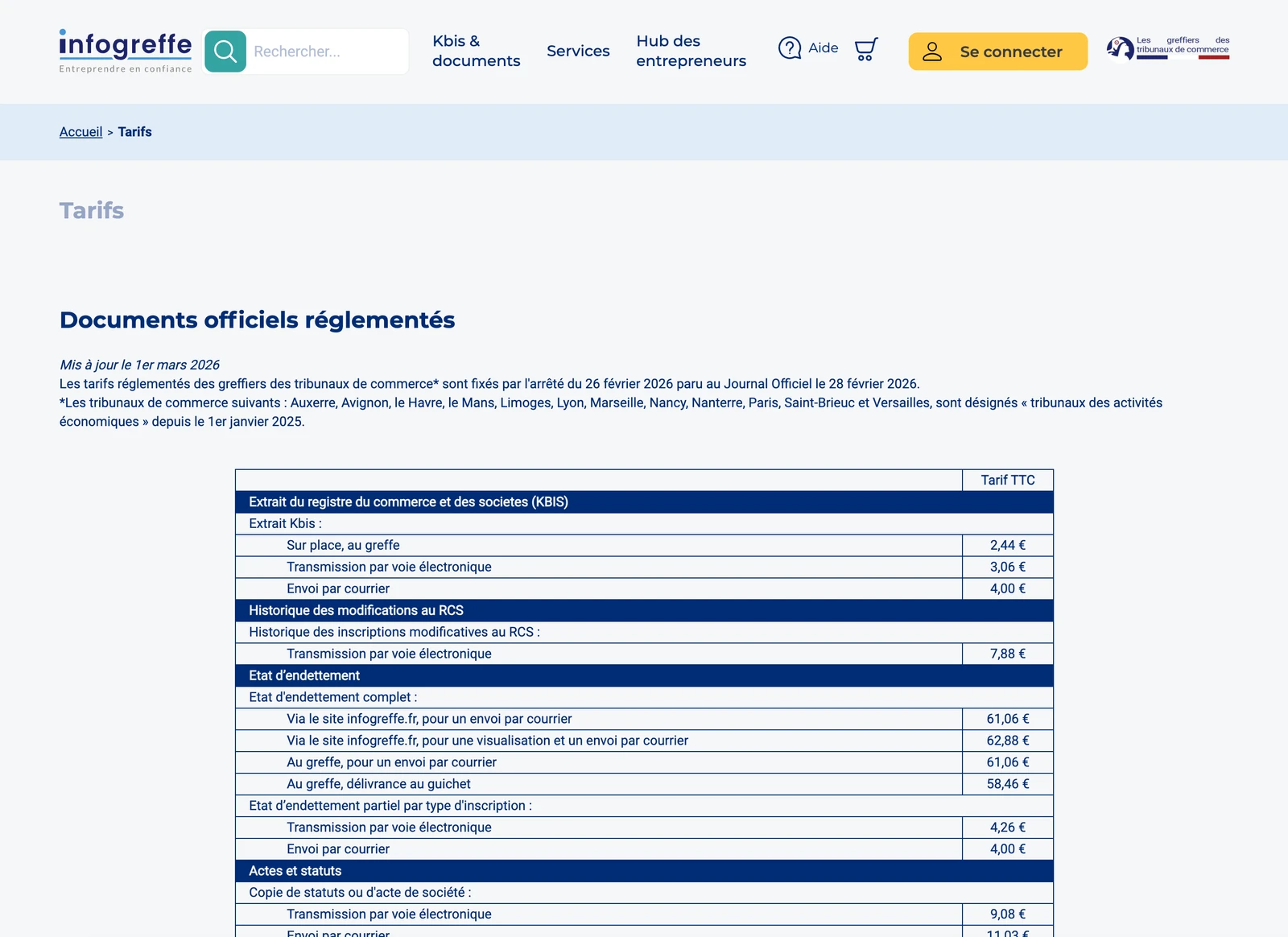
Task: Click the Aide question mark icon
Action: coord(790,48)
